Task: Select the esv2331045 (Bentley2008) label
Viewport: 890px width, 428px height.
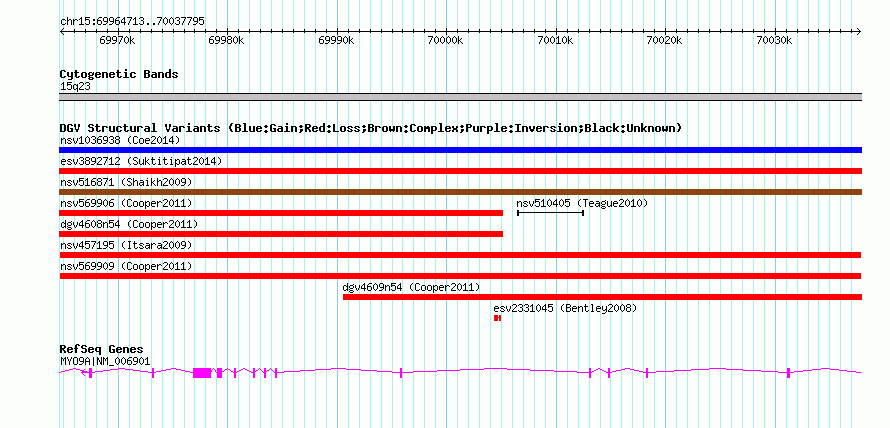Action: tap(565, 308)
